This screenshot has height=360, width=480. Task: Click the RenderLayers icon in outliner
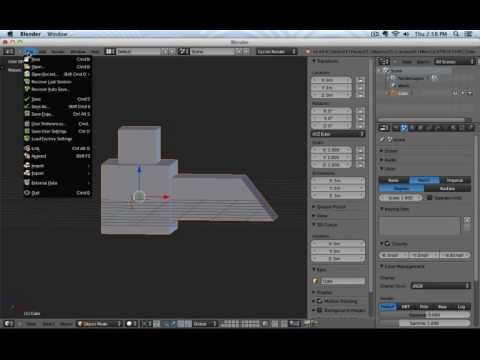393,78
